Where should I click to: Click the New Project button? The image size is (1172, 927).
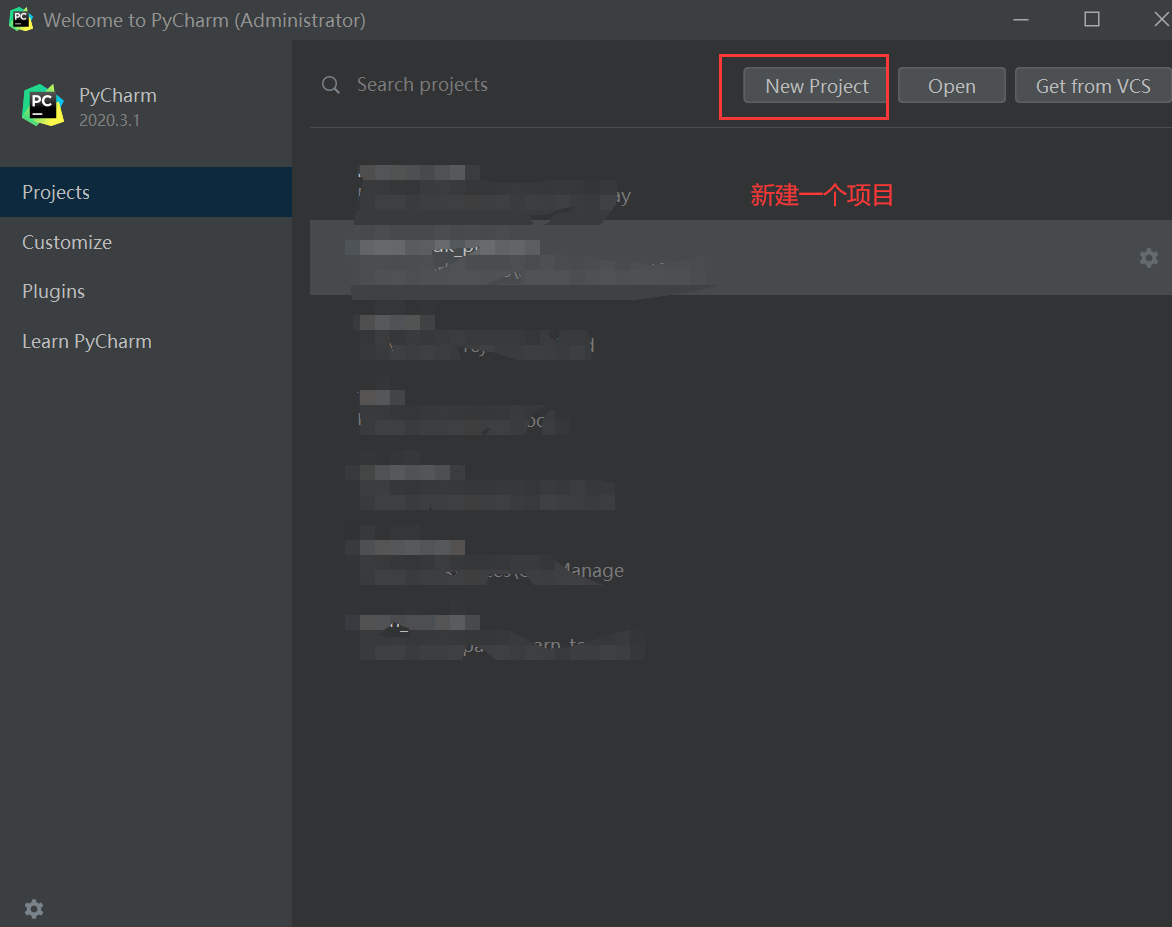point(816,86)
